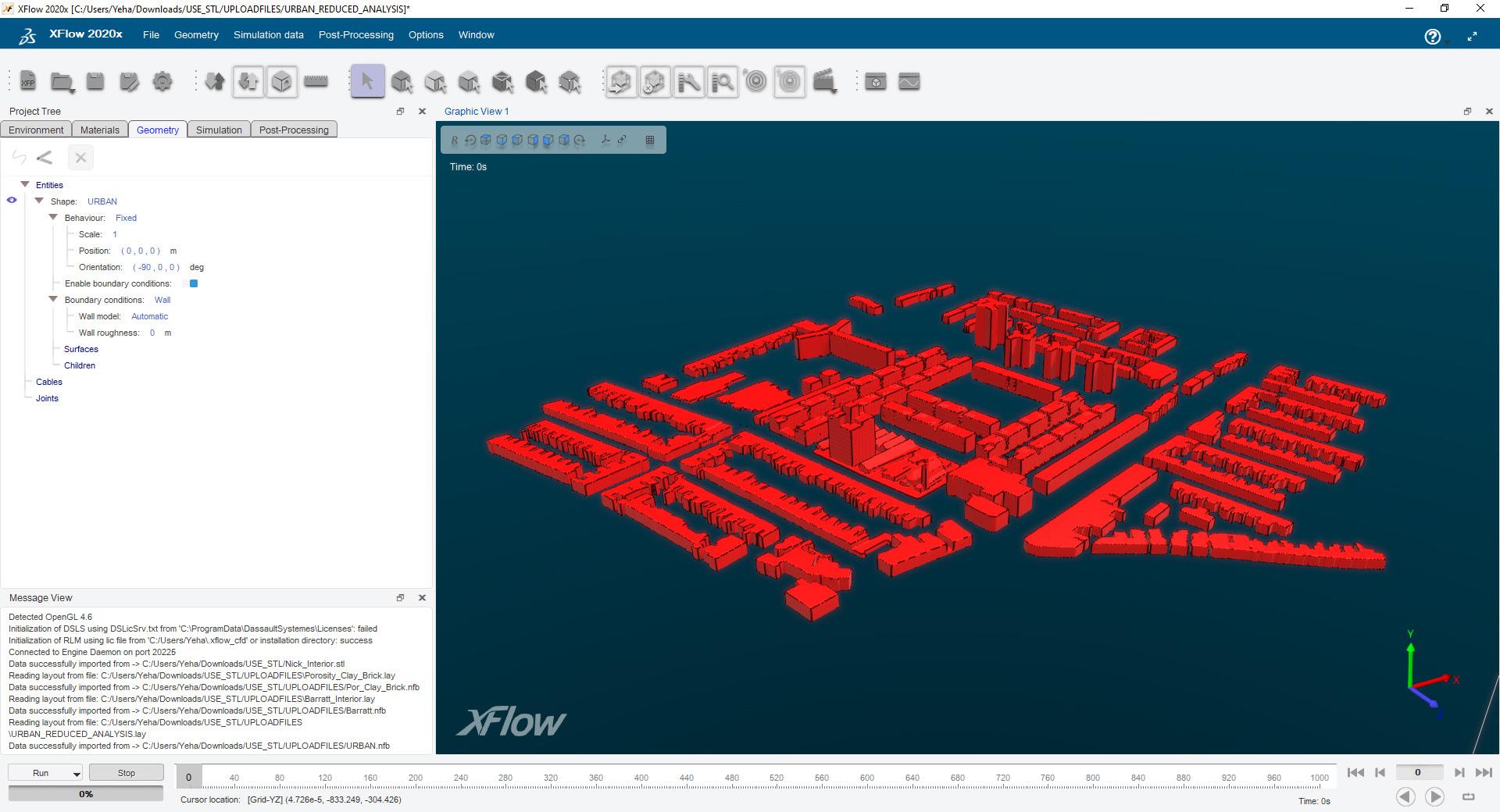Click the film clapperboard animation icon
Screen dimensions: 1500x812
pos(824,81)
